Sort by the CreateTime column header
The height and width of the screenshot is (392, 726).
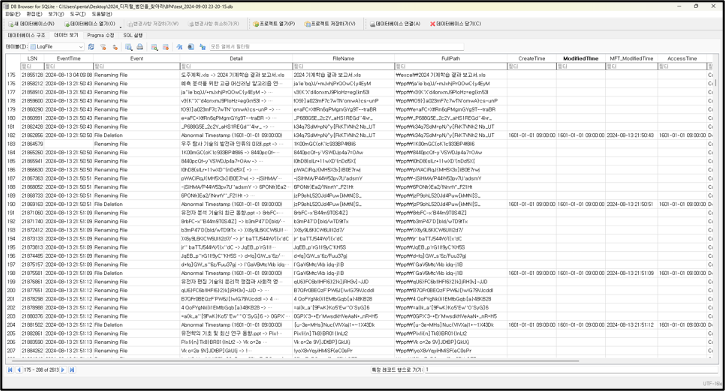tap(532, 59)
